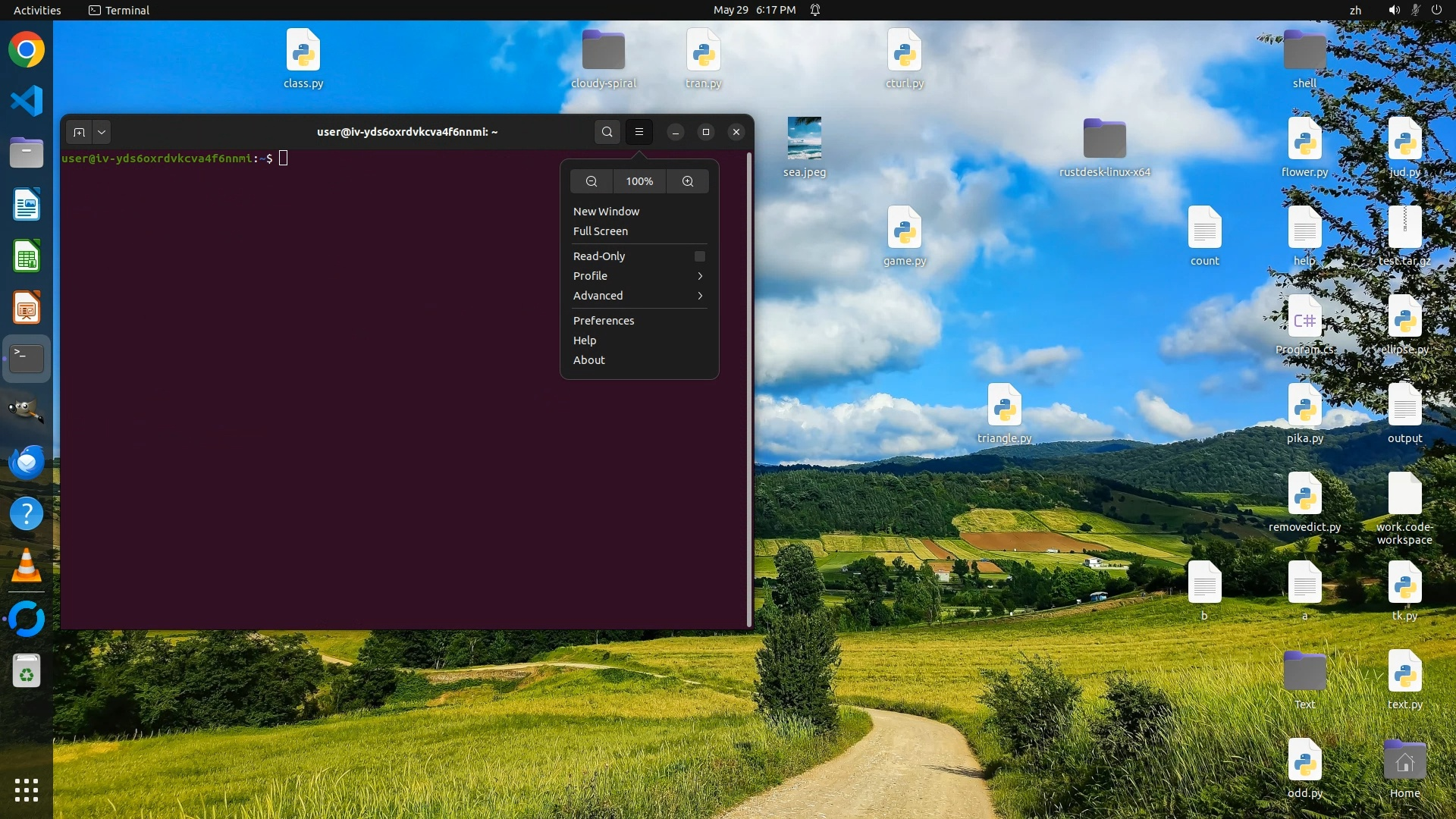1456x819 pixels.
Task: Click the volume icon in system tray
Action: [x=1394, y=10]
